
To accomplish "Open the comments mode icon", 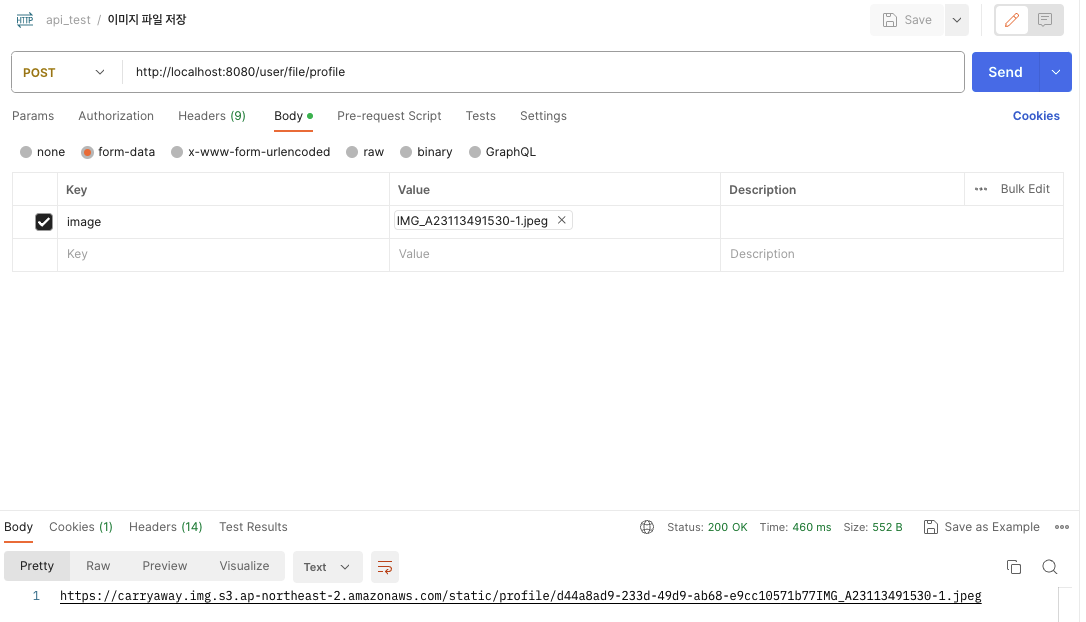I will tap(1044, 20).
